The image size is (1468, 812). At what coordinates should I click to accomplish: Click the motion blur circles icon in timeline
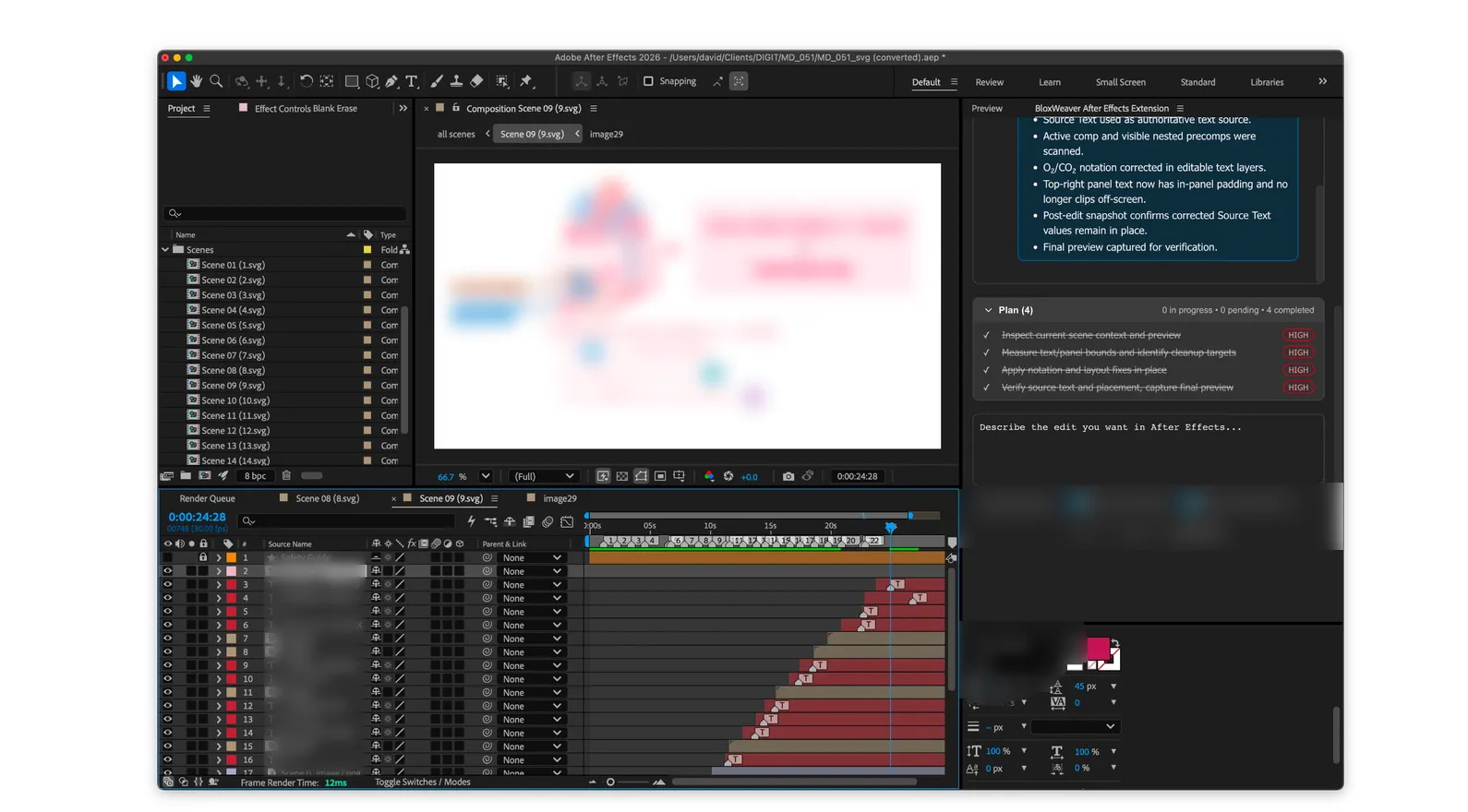(547, 521)
